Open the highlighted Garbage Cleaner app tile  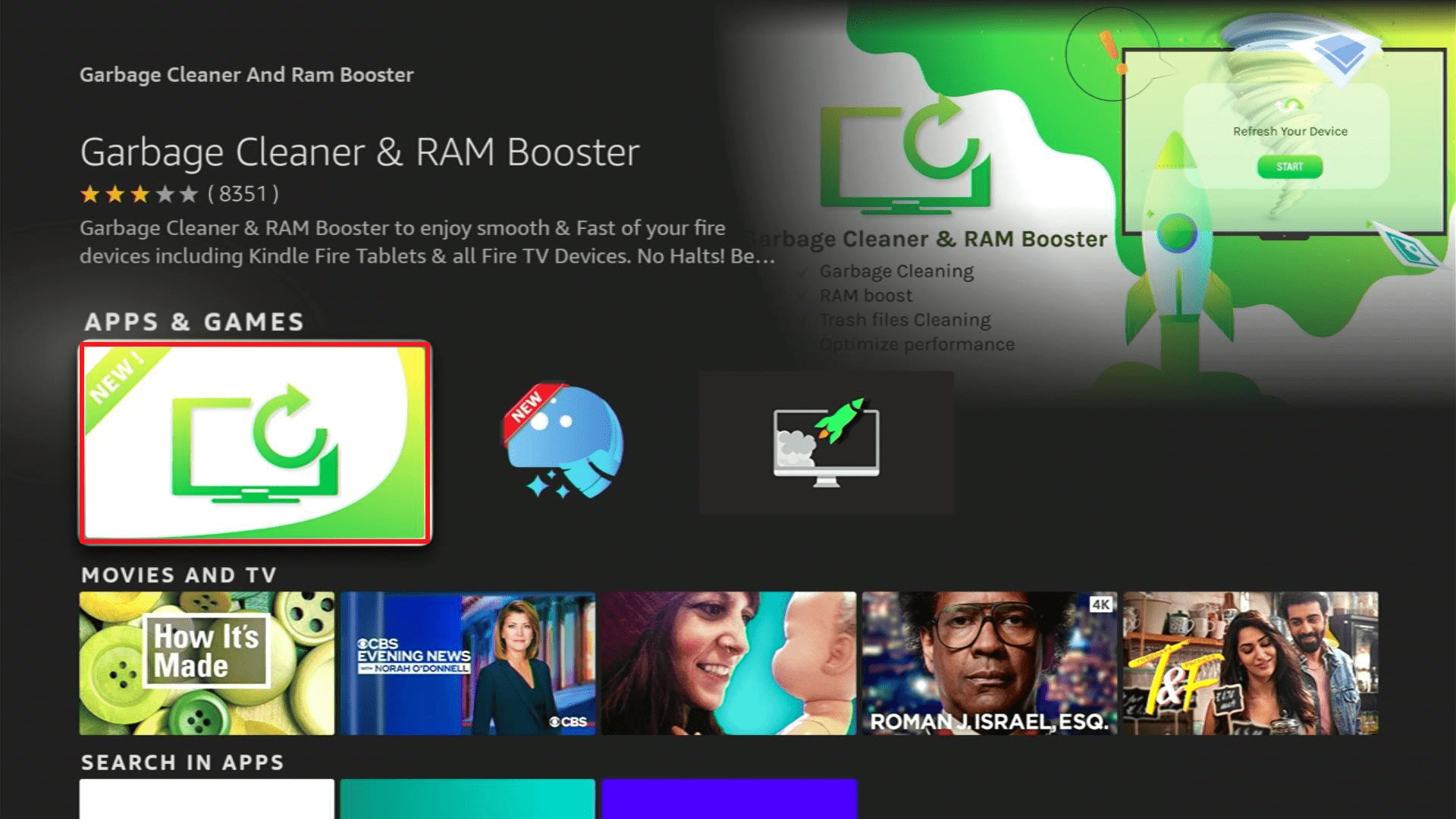click(x=256, y=443)
